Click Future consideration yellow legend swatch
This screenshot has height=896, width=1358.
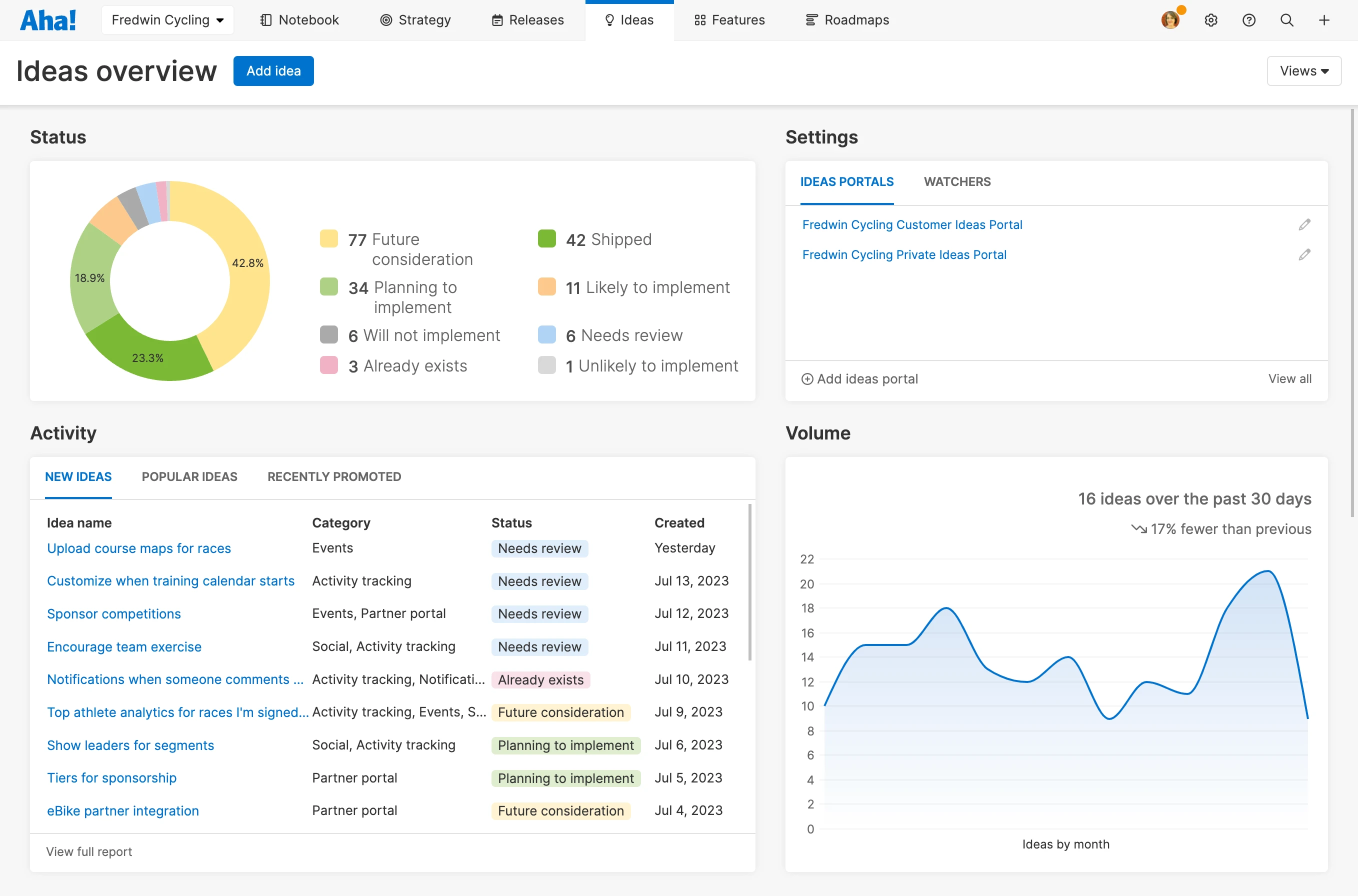(329, 239)
